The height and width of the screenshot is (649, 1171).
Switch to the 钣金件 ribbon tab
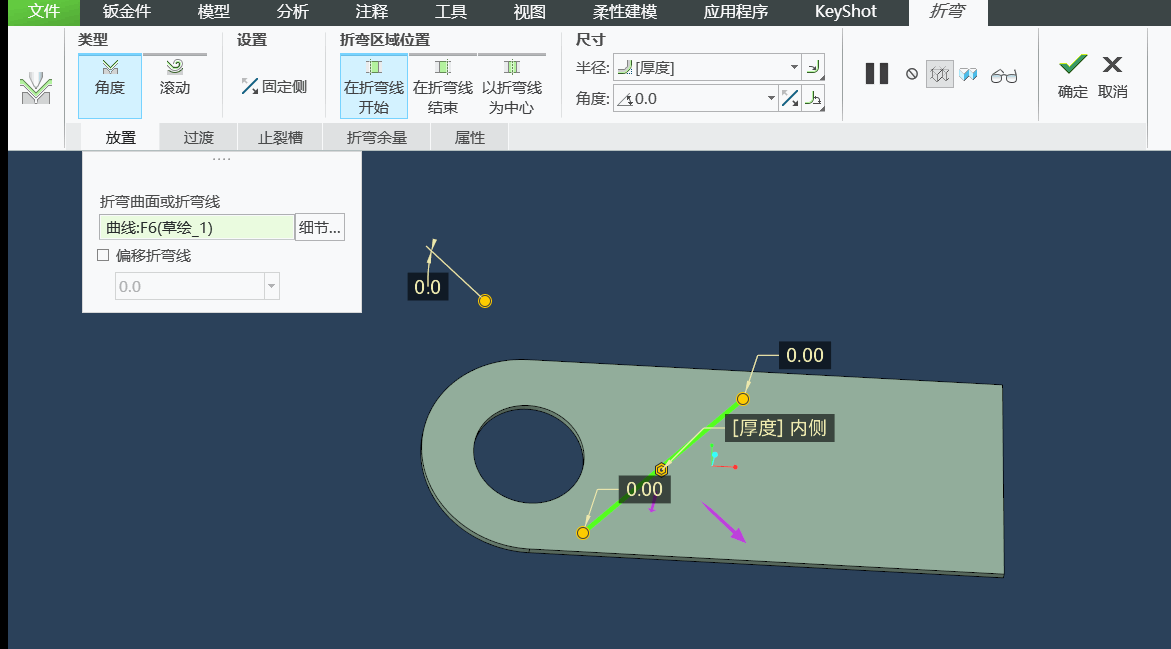[x=126, y=12]
